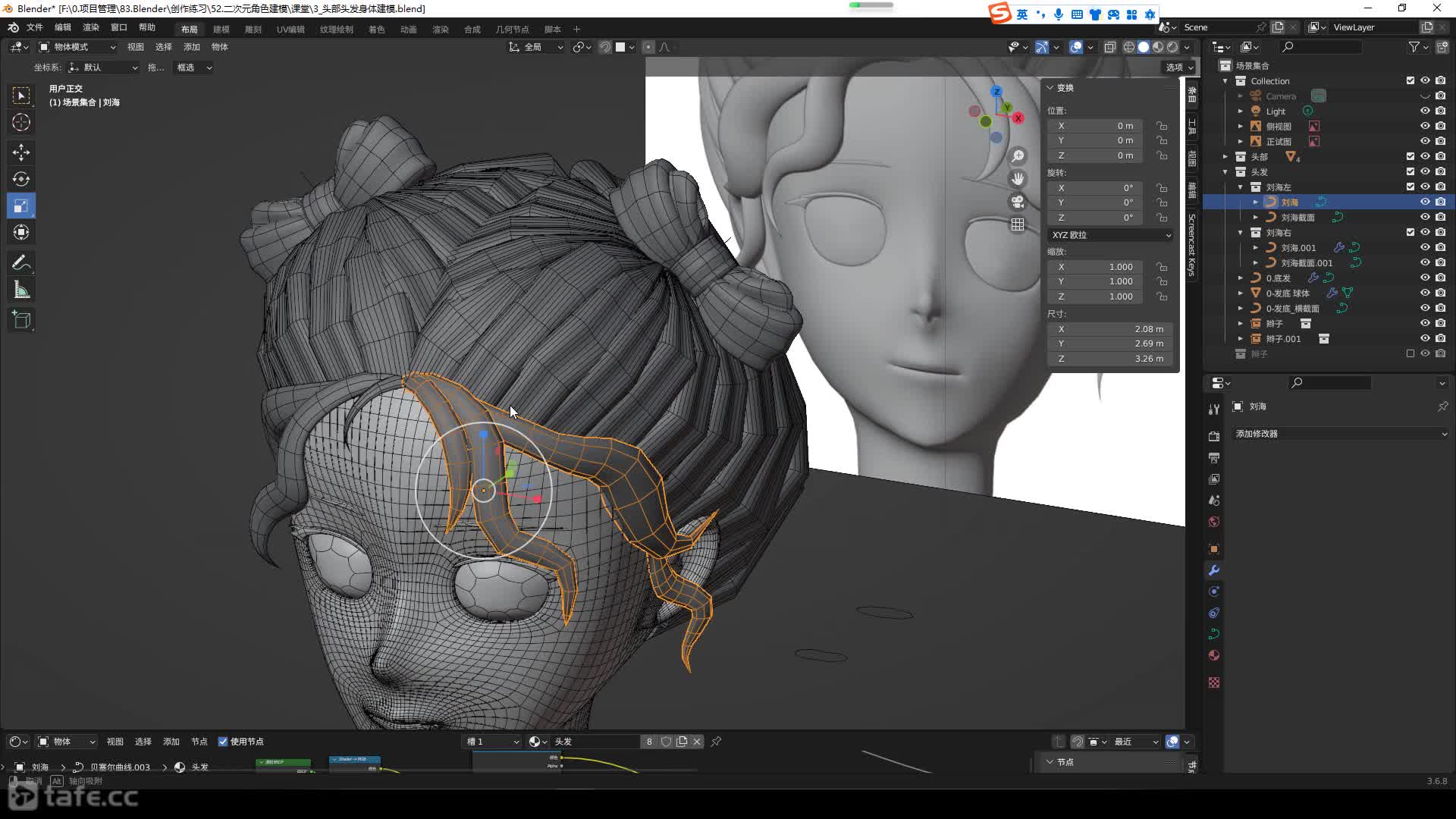Open the 文件 menu

35,27
